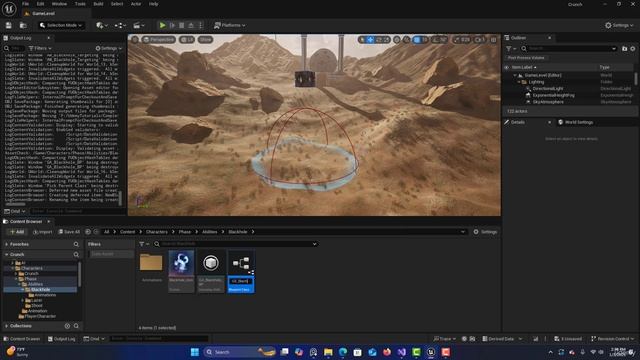
Task: Select the translate gizmo tool in viewport
Action: tap(370, 40)
